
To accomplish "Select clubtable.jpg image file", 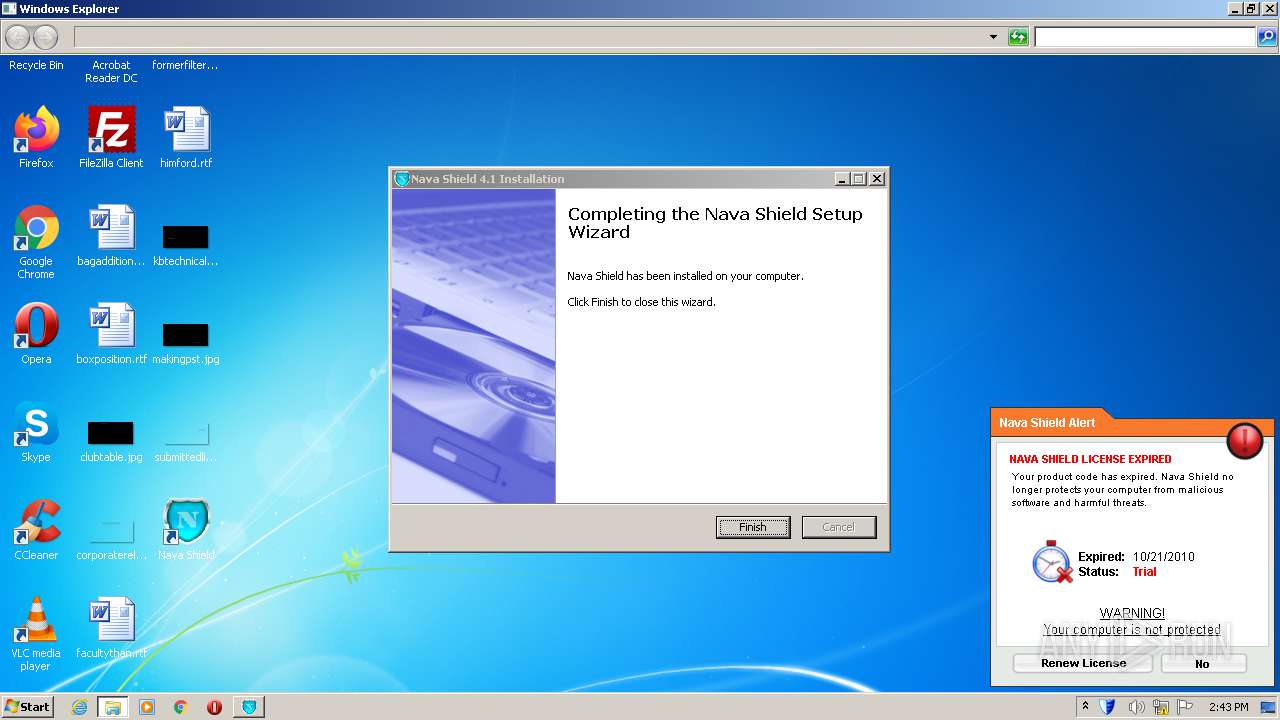I will [111, 441].
